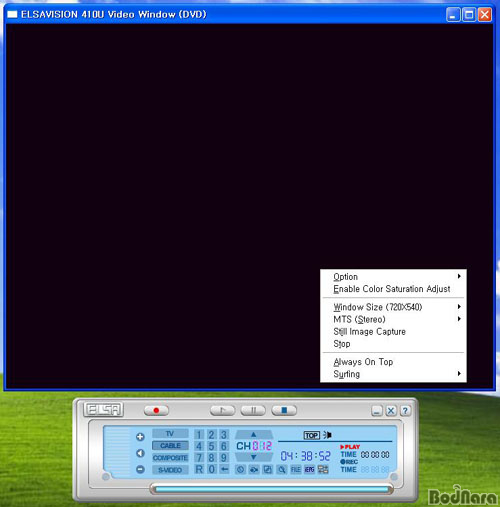Mute audio with the speaker icon
500x507 pixels.
coord(140,453)
